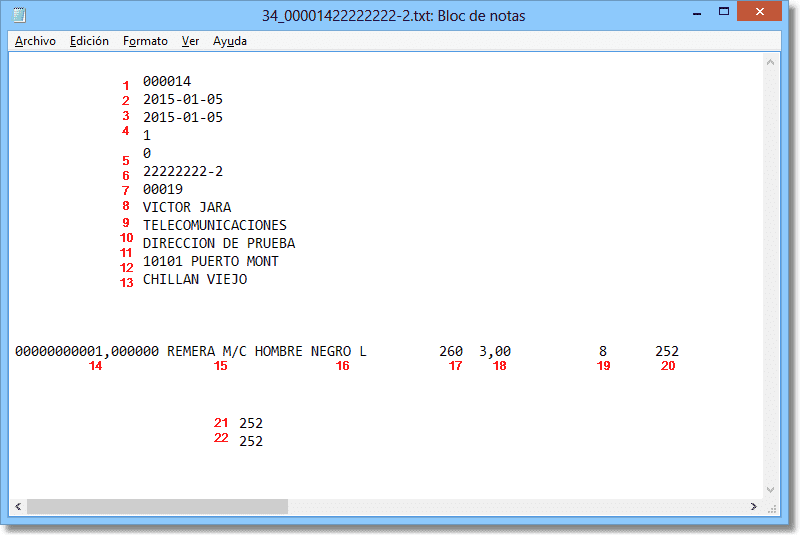Minimize the Bloc de notas window
This screenshot has width=801, height=537.
[x=697, y=12]
